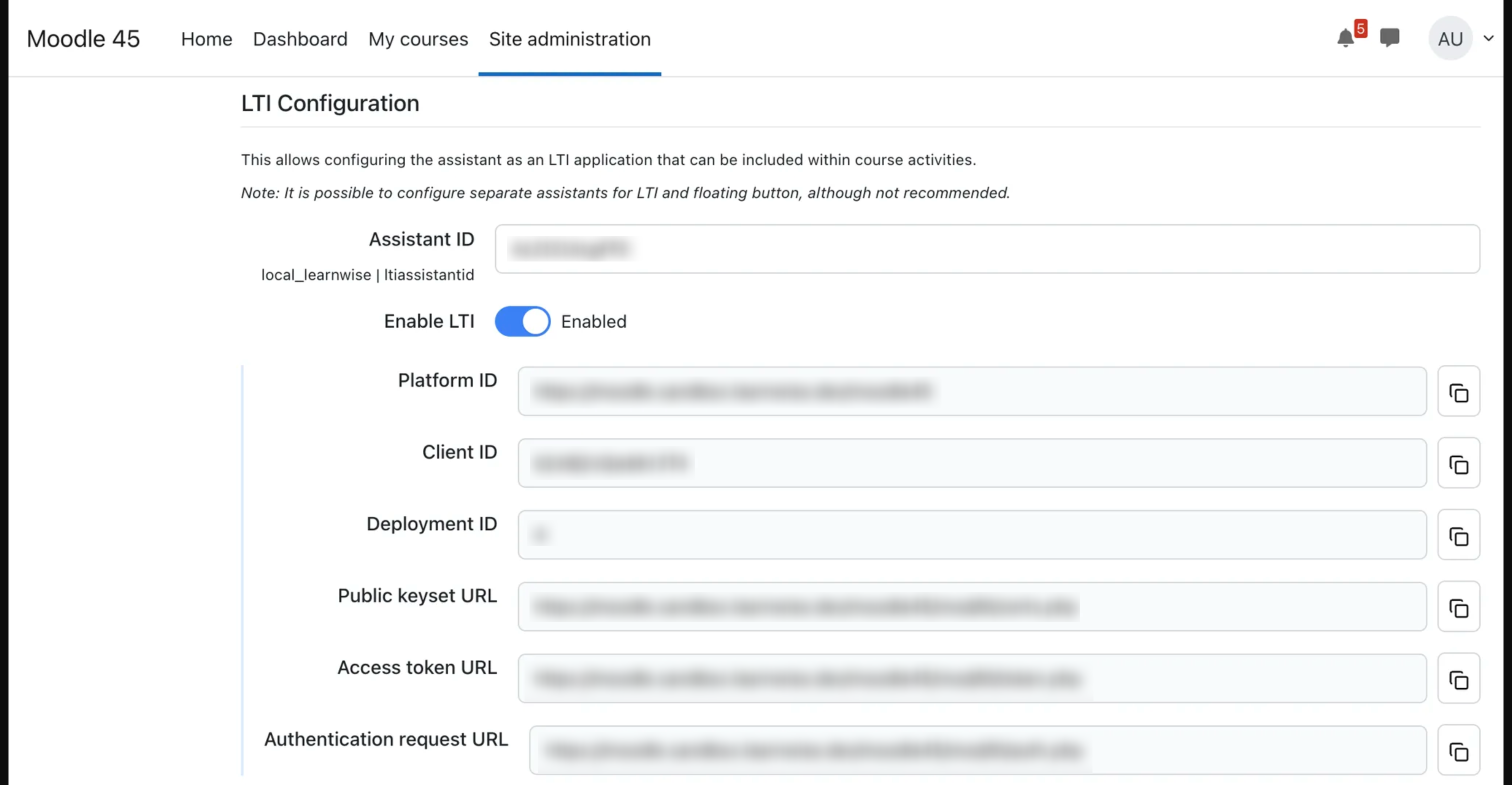Copy the Platform ID value

(1458, 391)
